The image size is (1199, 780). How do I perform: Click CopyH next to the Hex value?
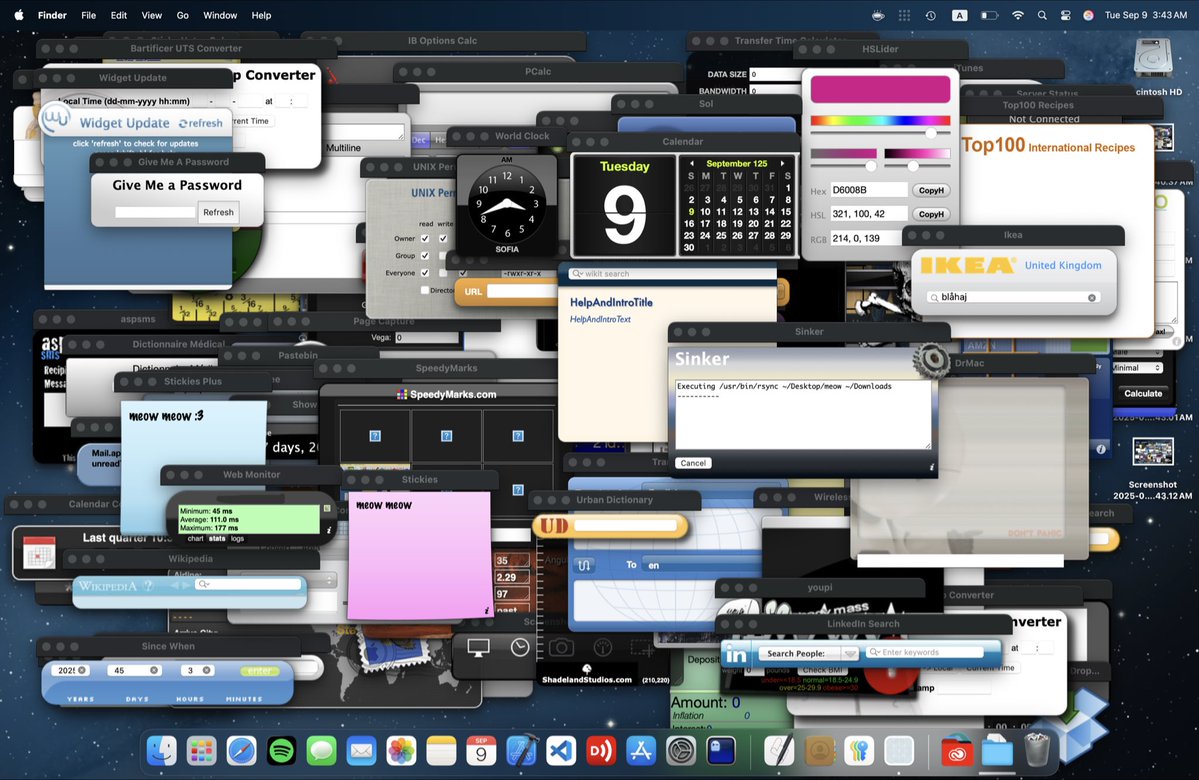tap(931, 190)
